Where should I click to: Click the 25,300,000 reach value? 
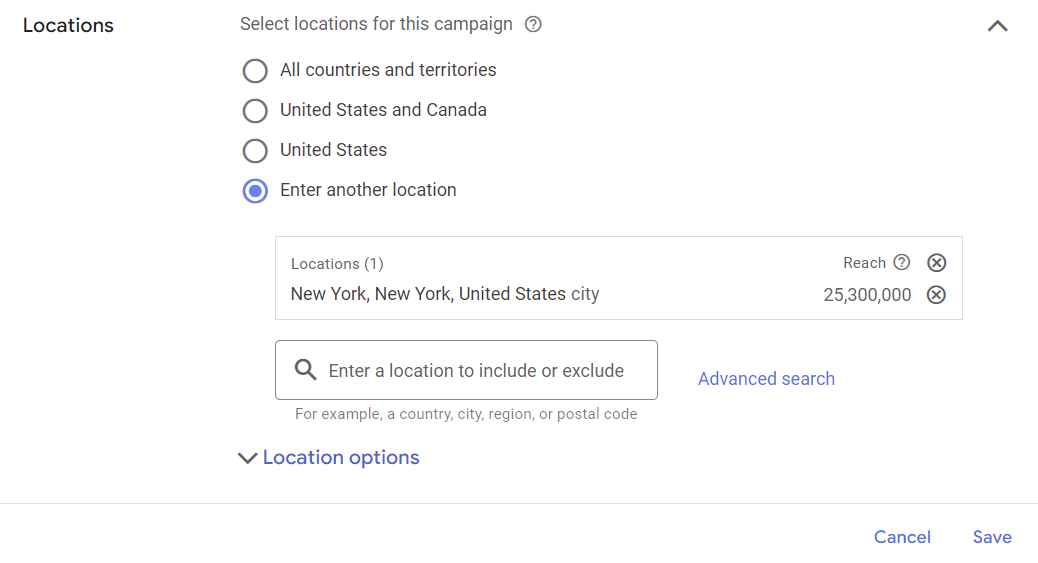click(x=867, y=295)
